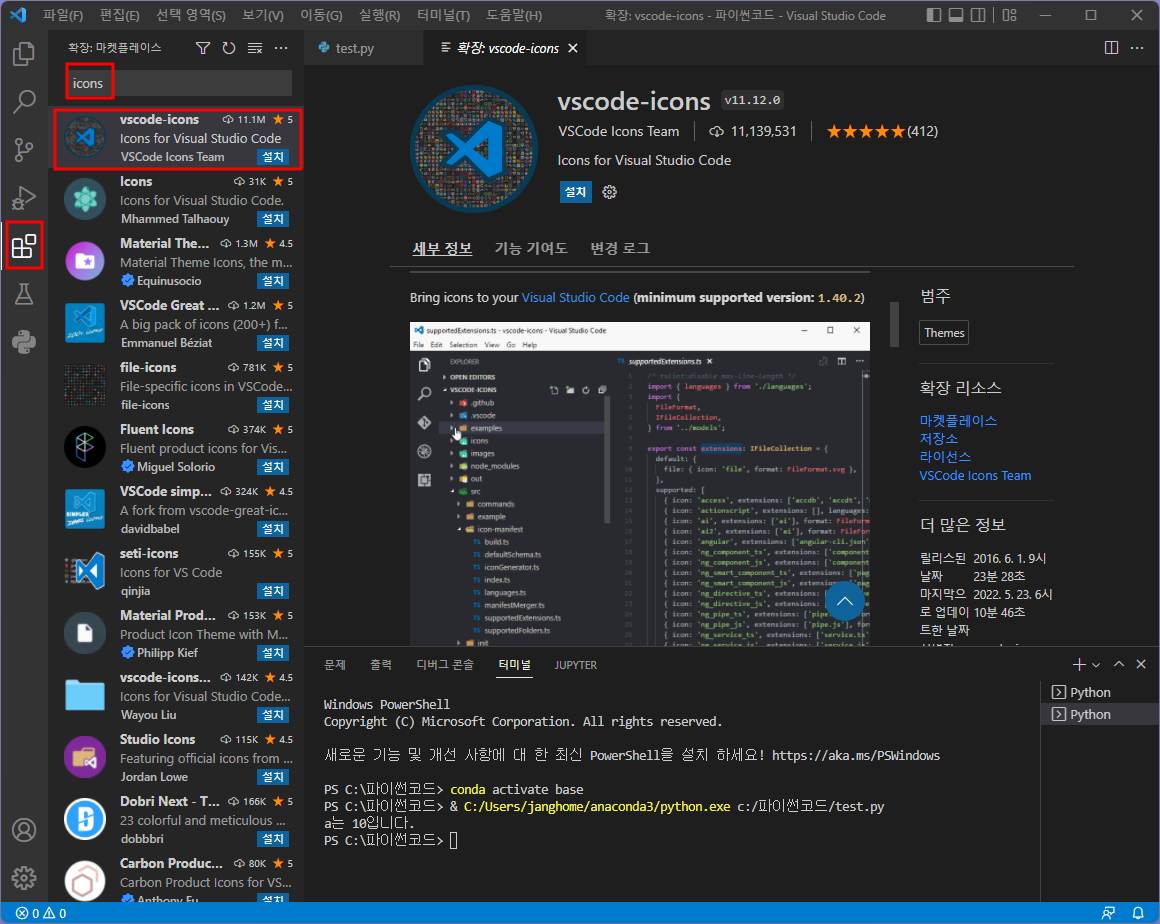Click the 412 star rating

[882, 132]
